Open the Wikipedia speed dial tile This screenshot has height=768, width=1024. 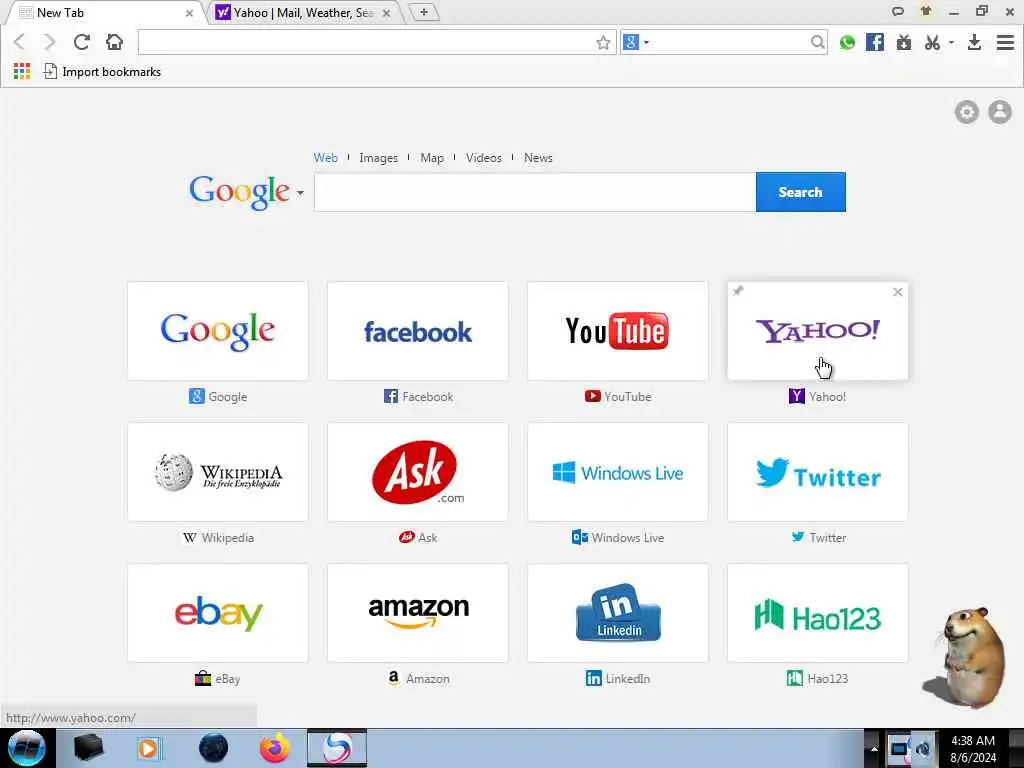[x=217, y=472]
